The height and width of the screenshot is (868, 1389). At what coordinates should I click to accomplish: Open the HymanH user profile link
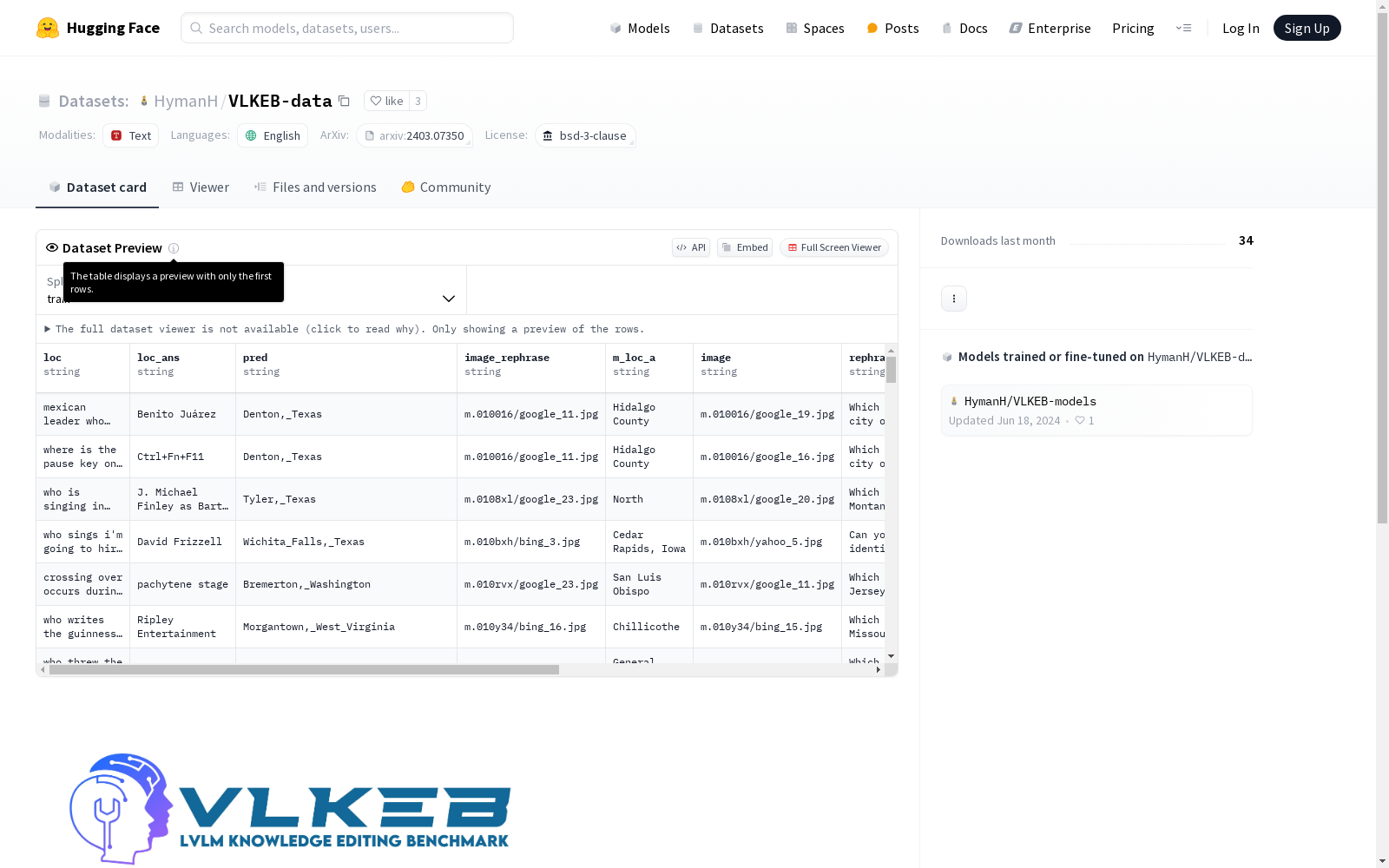point(186,101)
